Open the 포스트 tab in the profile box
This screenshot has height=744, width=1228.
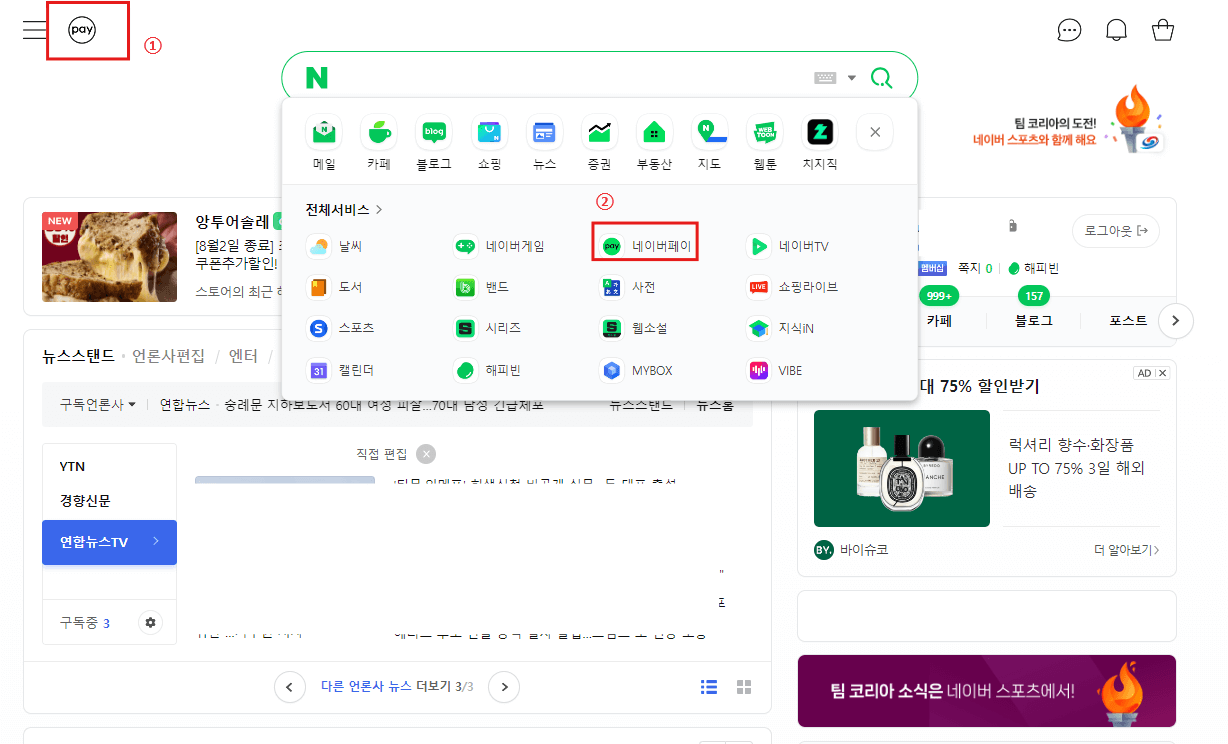[x=1128, y=321]
